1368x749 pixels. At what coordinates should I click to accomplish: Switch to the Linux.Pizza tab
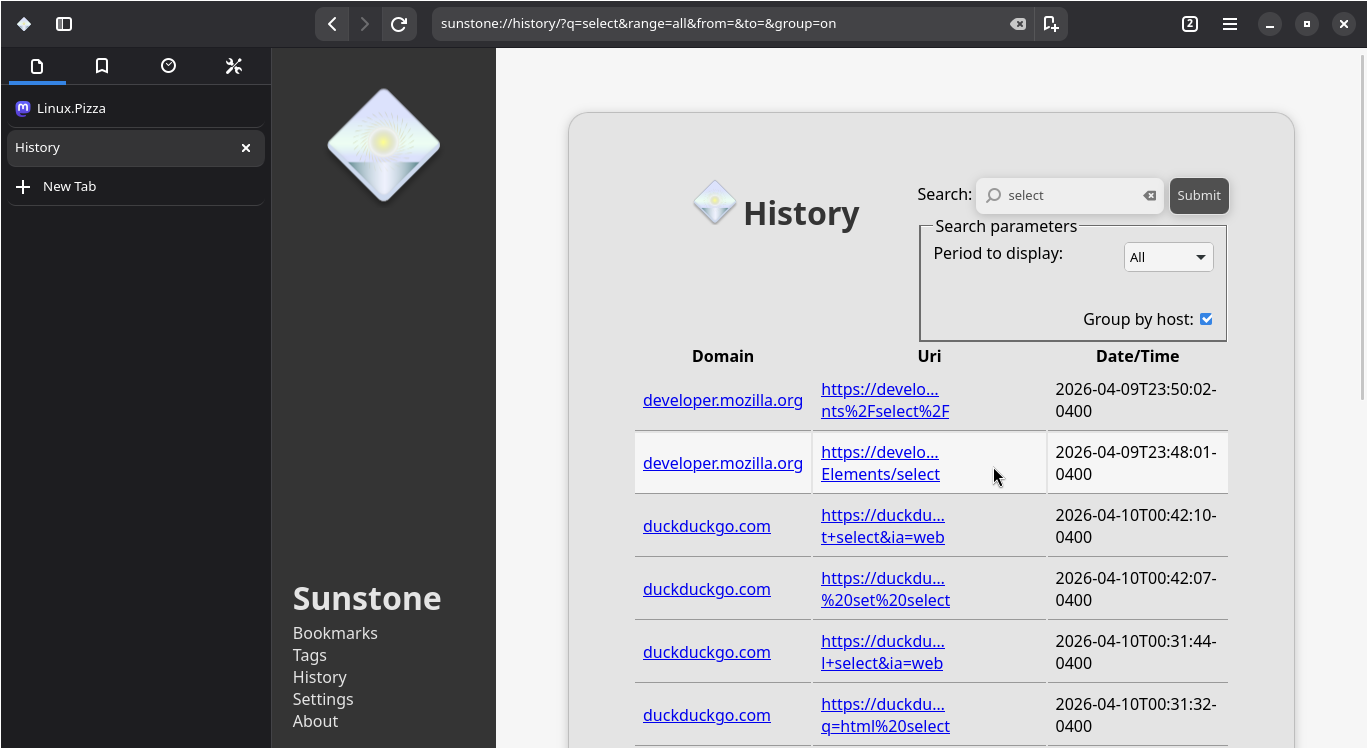click(x=71, y=108)
